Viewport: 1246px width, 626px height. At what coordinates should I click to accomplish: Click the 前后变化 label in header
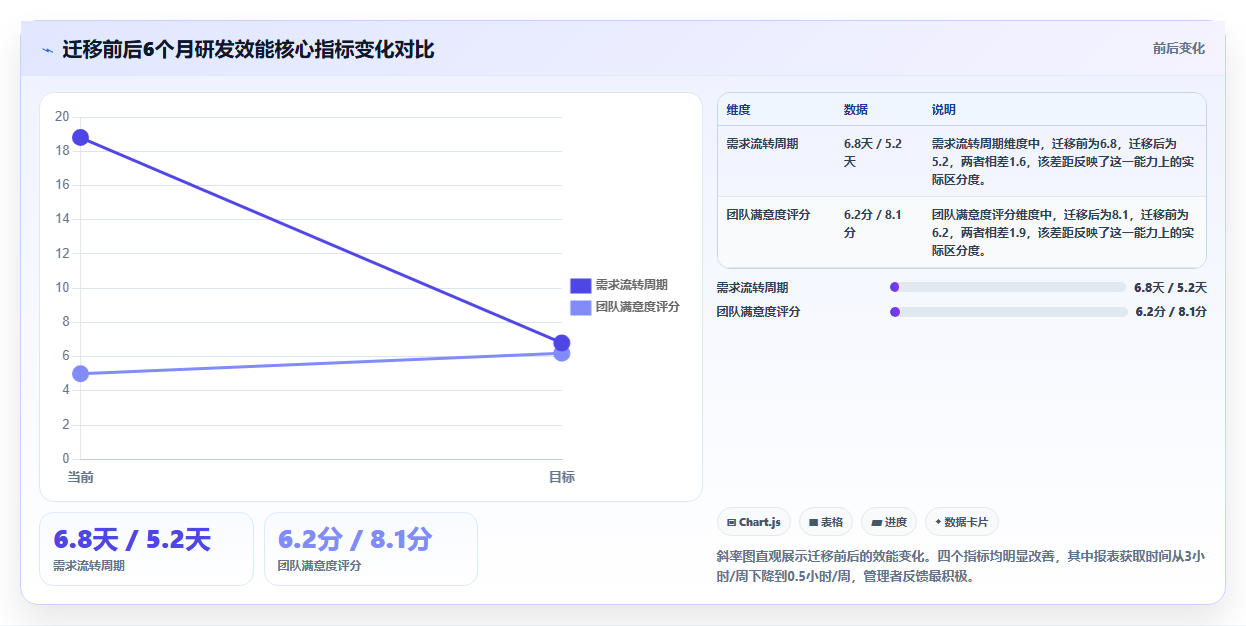(x=1178, y=48)
